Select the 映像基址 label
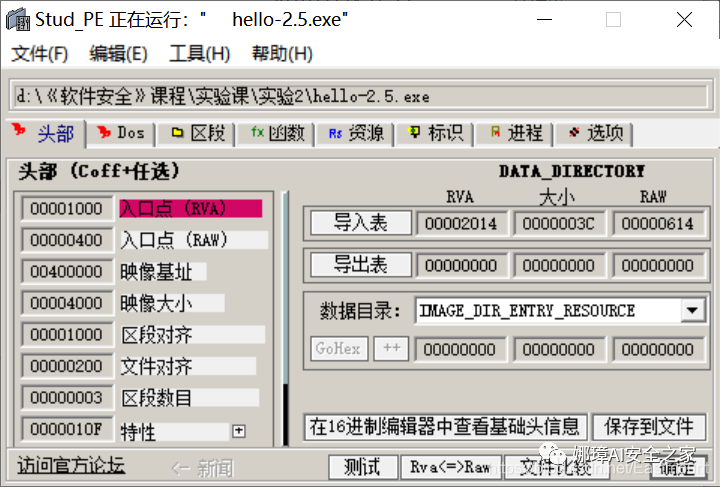 (163, 272)
